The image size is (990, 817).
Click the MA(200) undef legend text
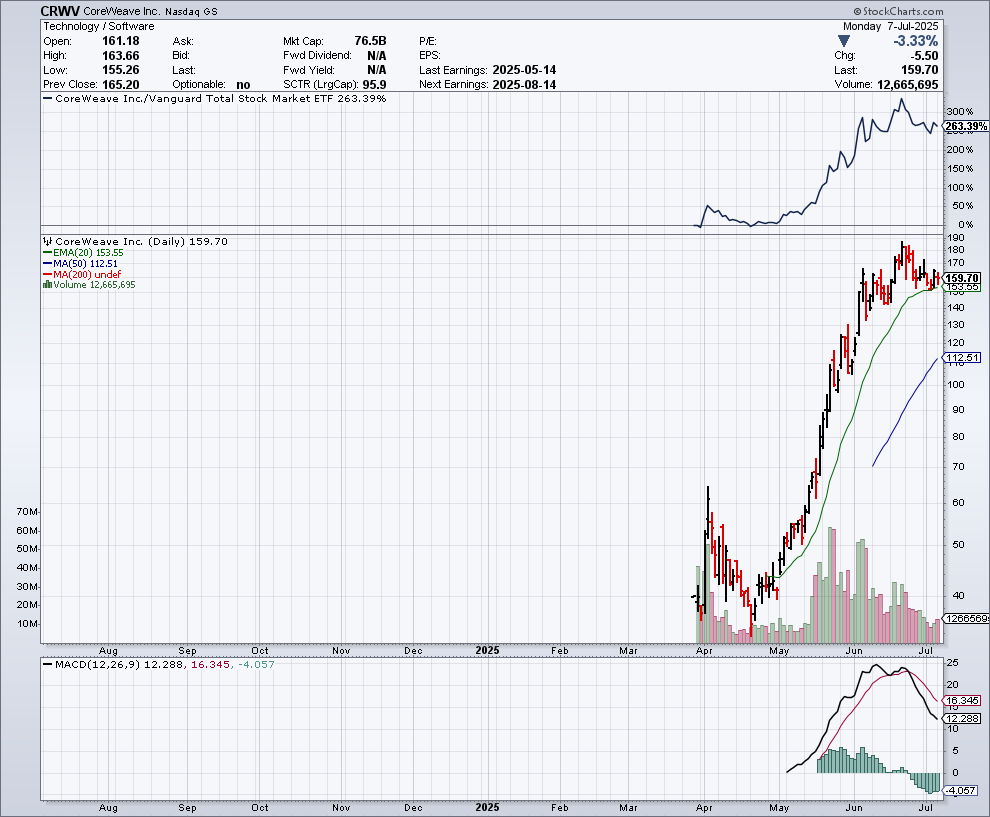click(87, 274)
